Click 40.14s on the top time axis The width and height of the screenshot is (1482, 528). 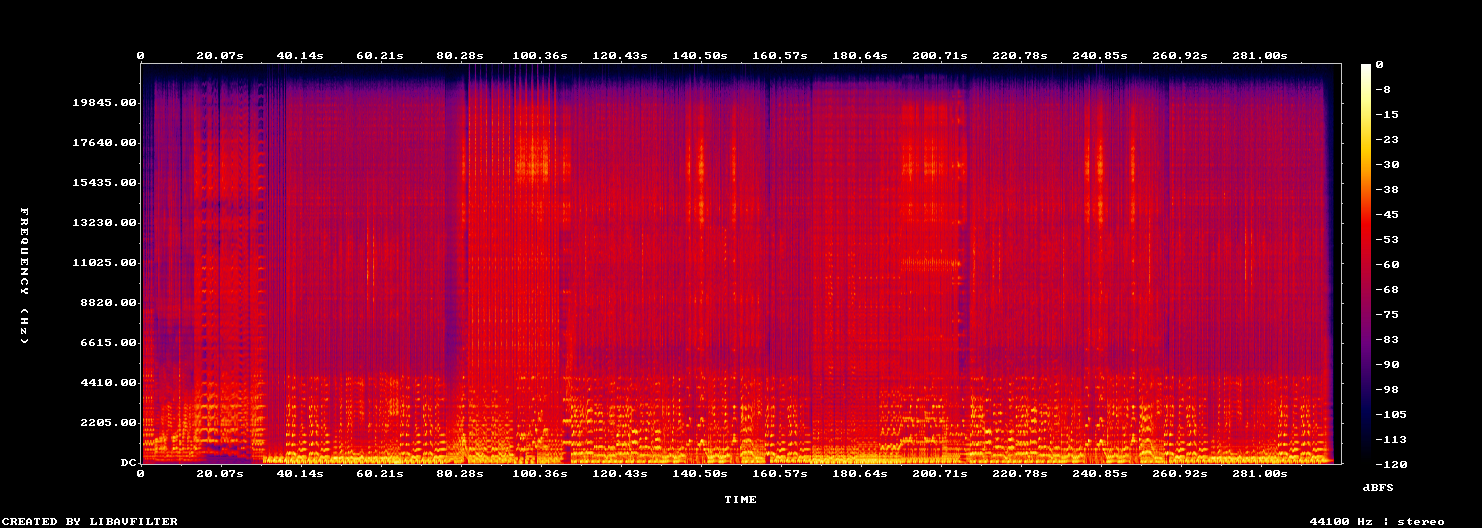(300, 55)
